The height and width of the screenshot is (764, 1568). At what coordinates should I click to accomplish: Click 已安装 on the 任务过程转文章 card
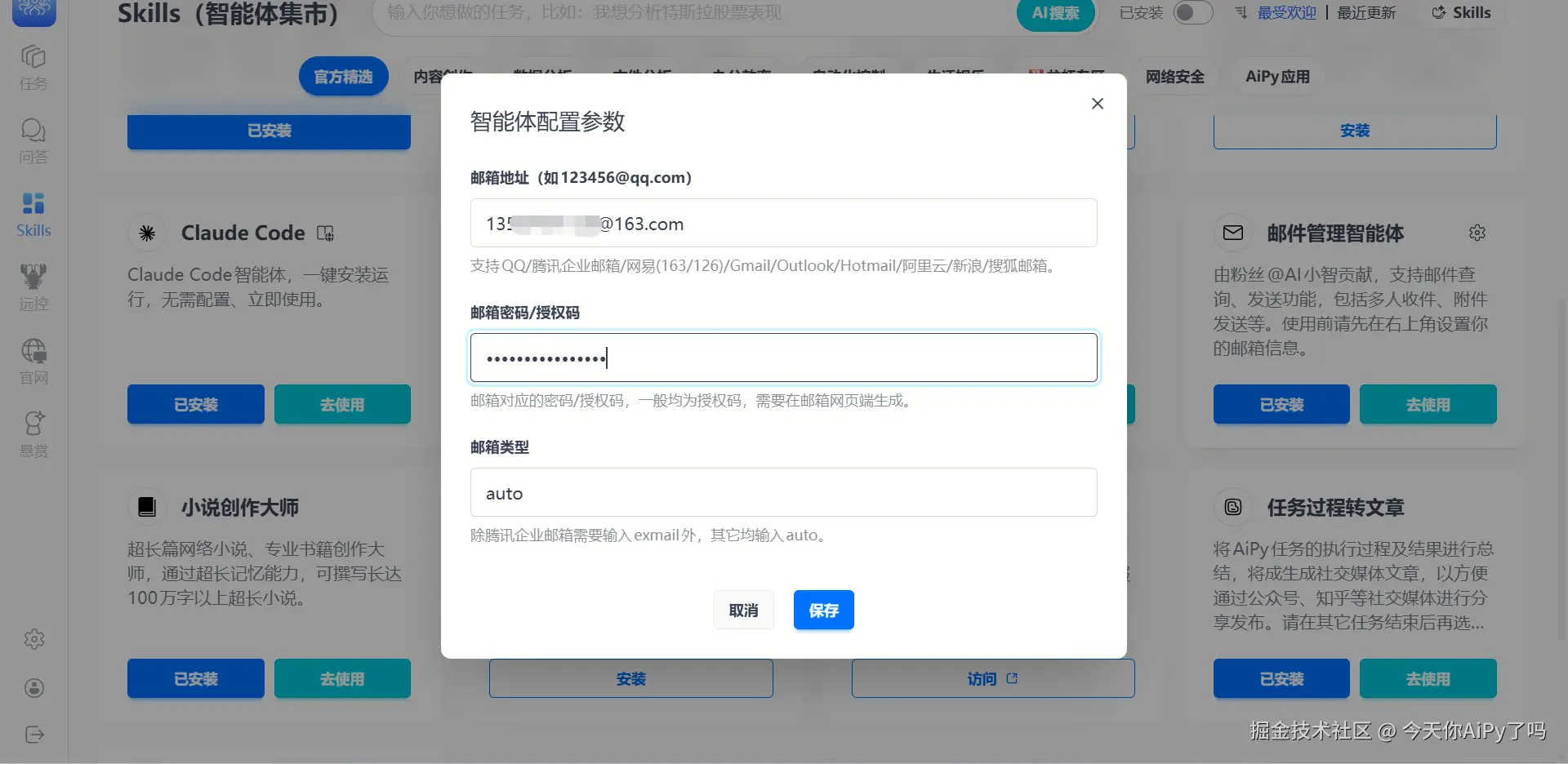[x=1281, y=678]
